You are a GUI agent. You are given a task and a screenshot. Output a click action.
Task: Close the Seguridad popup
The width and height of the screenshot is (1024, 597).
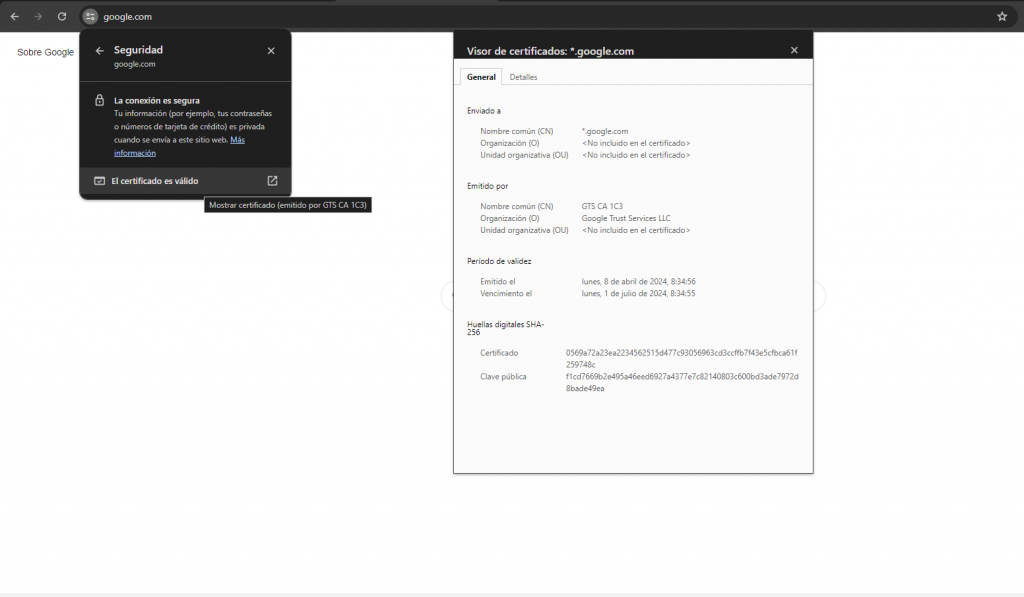tap(271, 50)
